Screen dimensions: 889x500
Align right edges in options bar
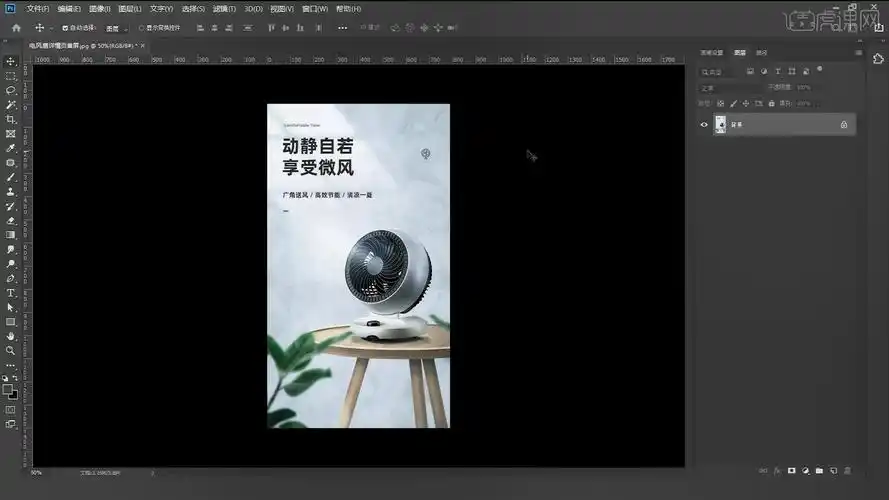(228, 28)
